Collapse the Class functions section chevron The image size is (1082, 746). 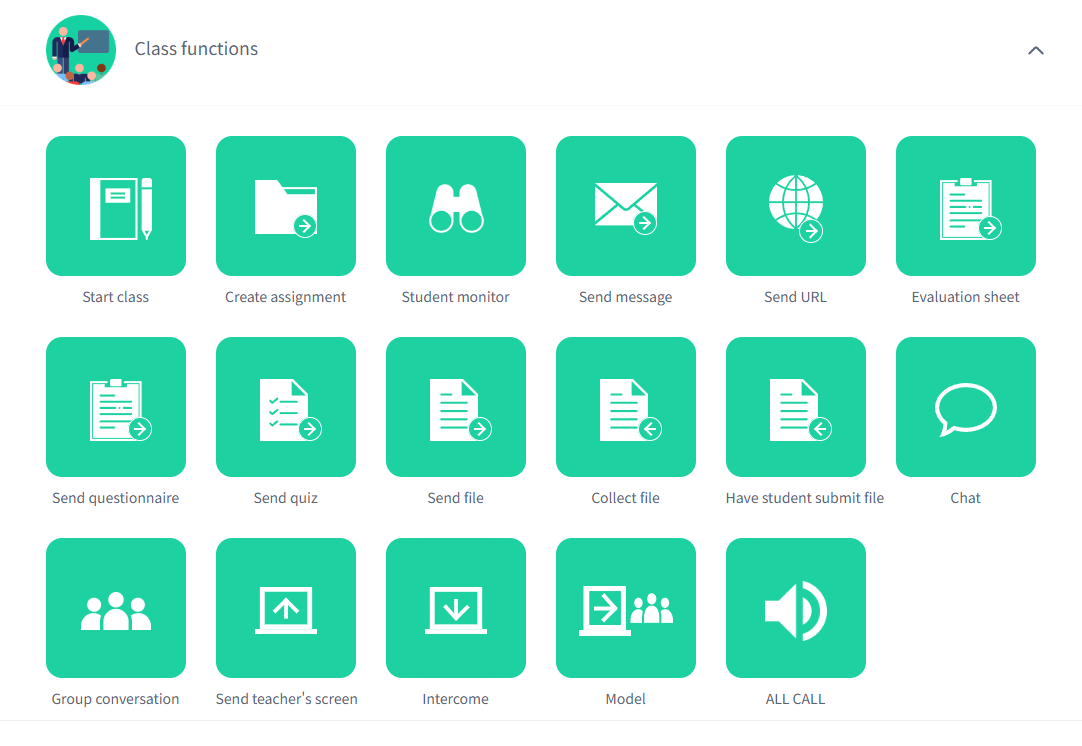(x=1036, y=50)
